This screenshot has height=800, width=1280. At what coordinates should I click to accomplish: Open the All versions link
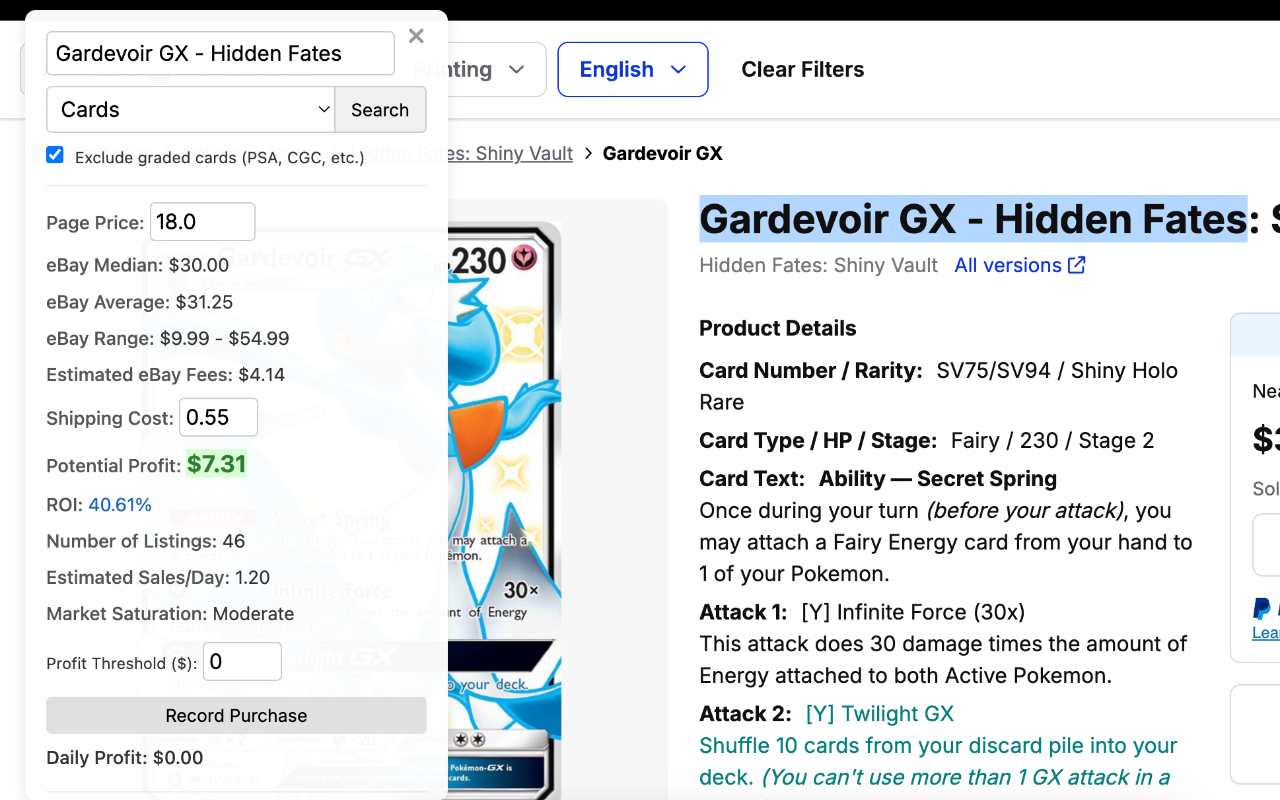(1008, 265)
